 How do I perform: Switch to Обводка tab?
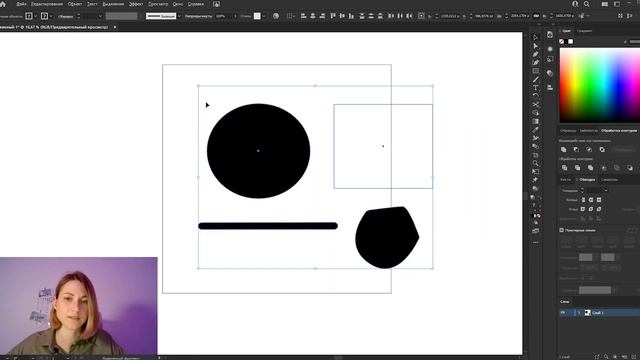[x=587, y=180]
